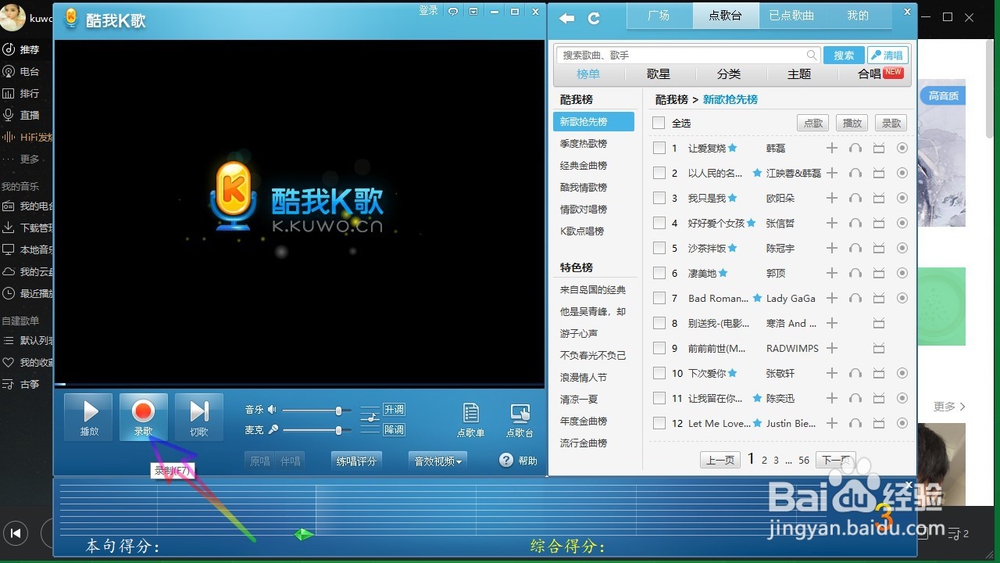Open the 季度热歌榜 chart

click(x=584, y=143)
